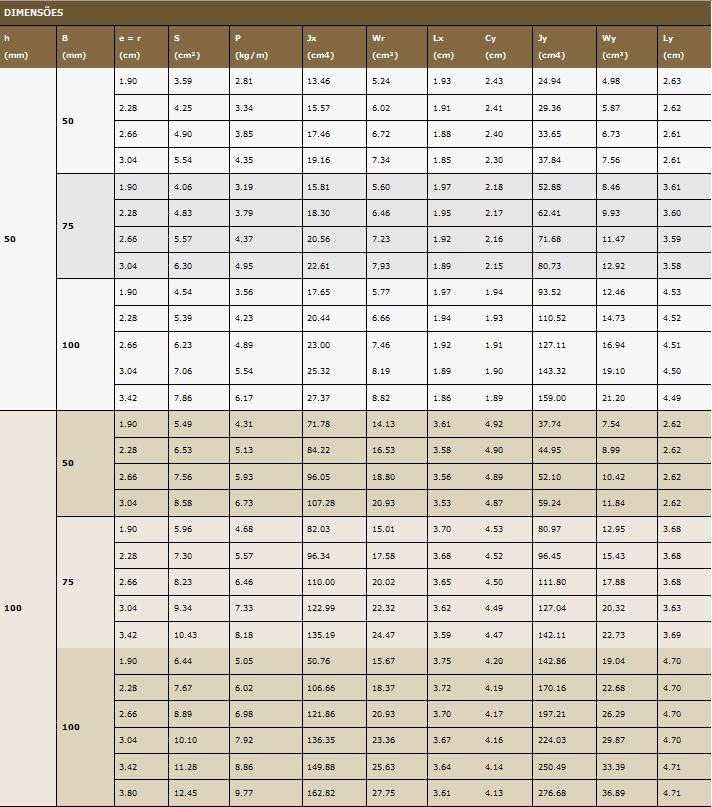Select the Wy value 36.89

click(x=614, y=793)
